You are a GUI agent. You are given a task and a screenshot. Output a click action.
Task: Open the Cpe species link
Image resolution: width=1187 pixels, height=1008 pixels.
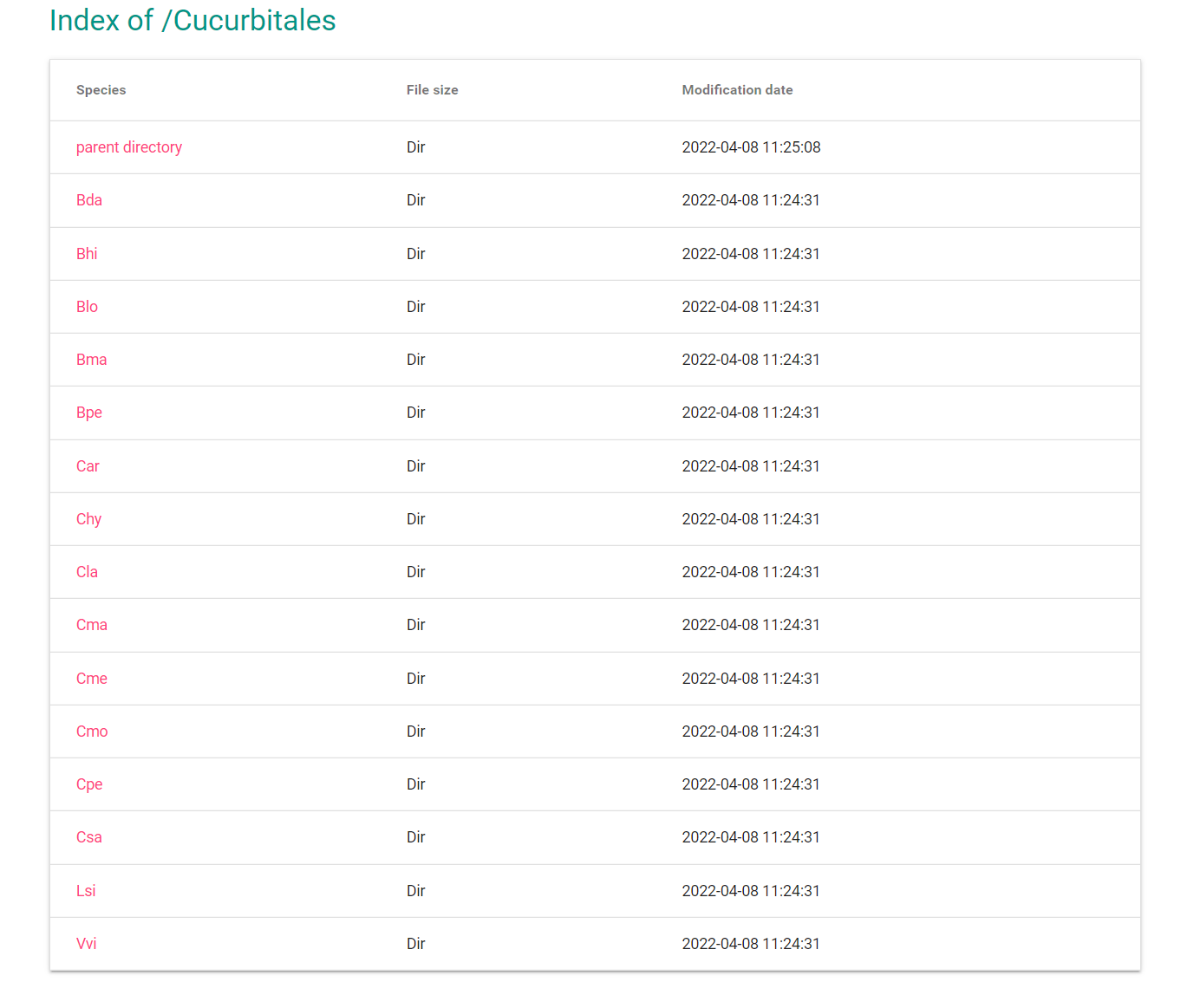pos(89,784)
